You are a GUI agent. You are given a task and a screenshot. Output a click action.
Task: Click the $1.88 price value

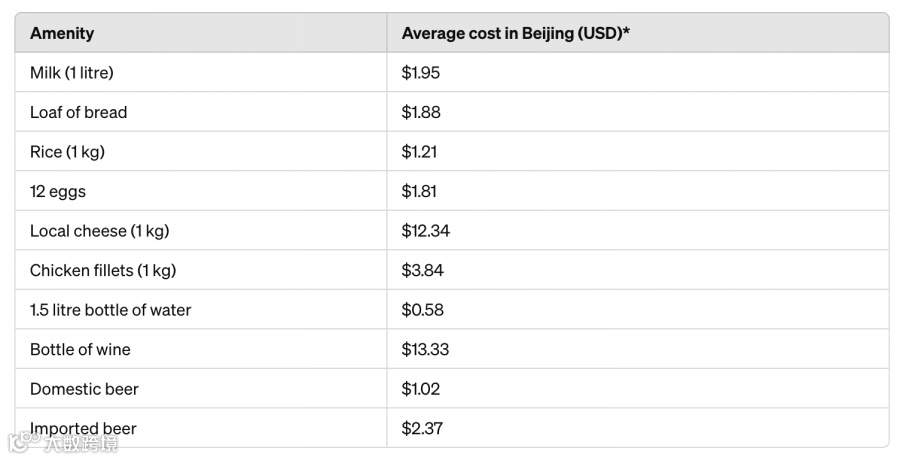421,112
